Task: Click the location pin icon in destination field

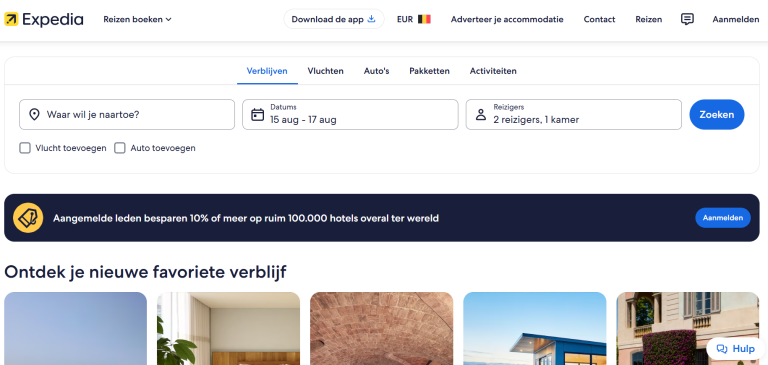Action: click(x=34, y=115)
